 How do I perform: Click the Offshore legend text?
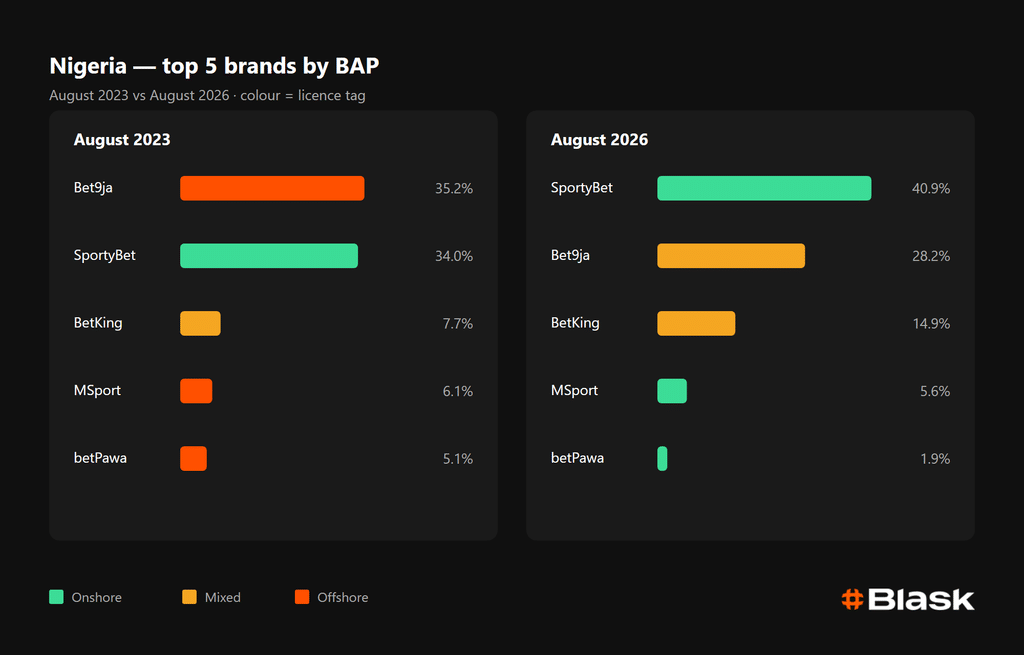click(343, 598)
